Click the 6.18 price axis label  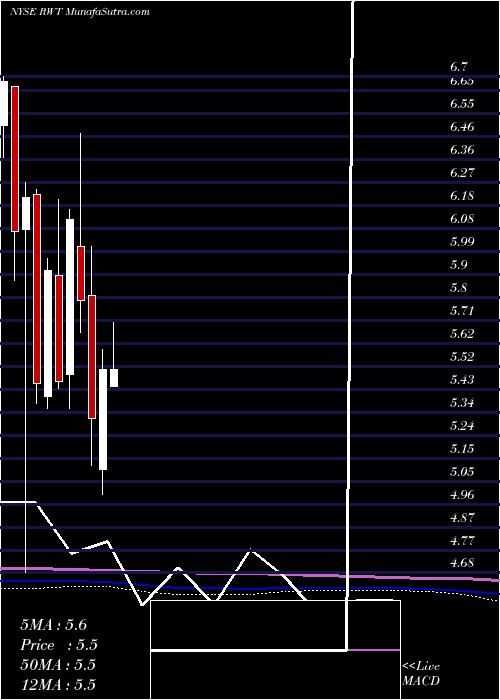coord(461,196)
